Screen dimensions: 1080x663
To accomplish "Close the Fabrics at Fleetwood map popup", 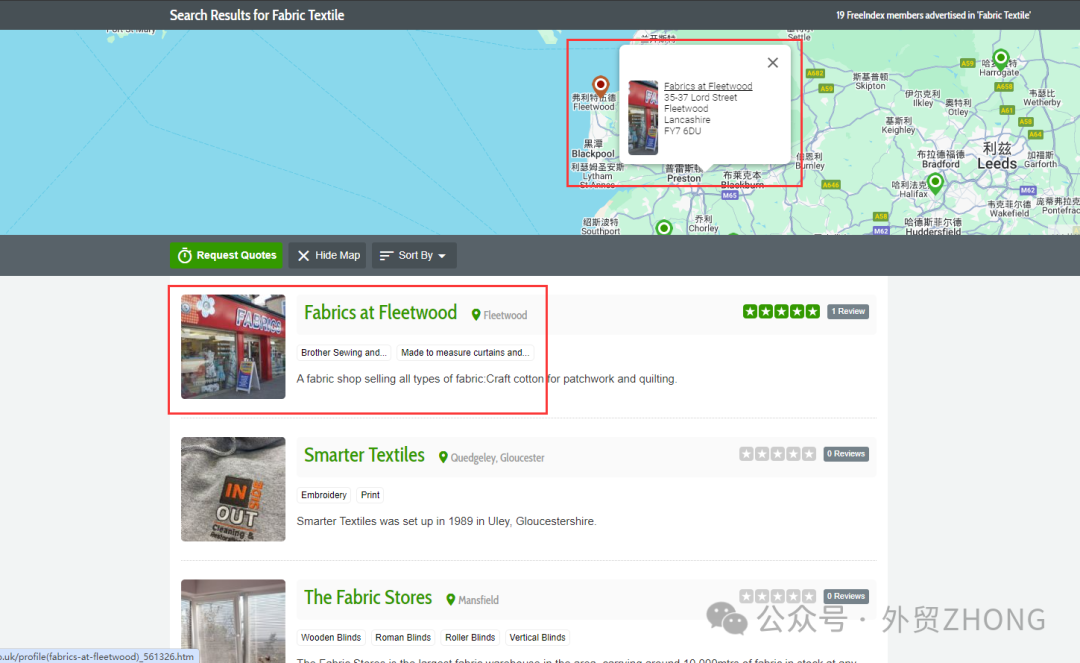I will pos(772,63).
